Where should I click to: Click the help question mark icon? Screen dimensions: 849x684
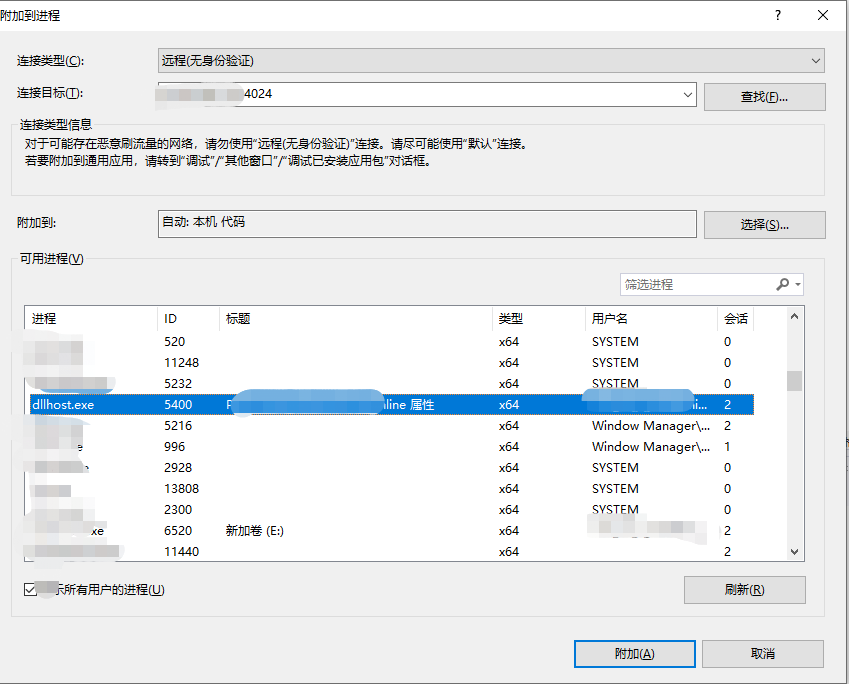tap(778, 15)
